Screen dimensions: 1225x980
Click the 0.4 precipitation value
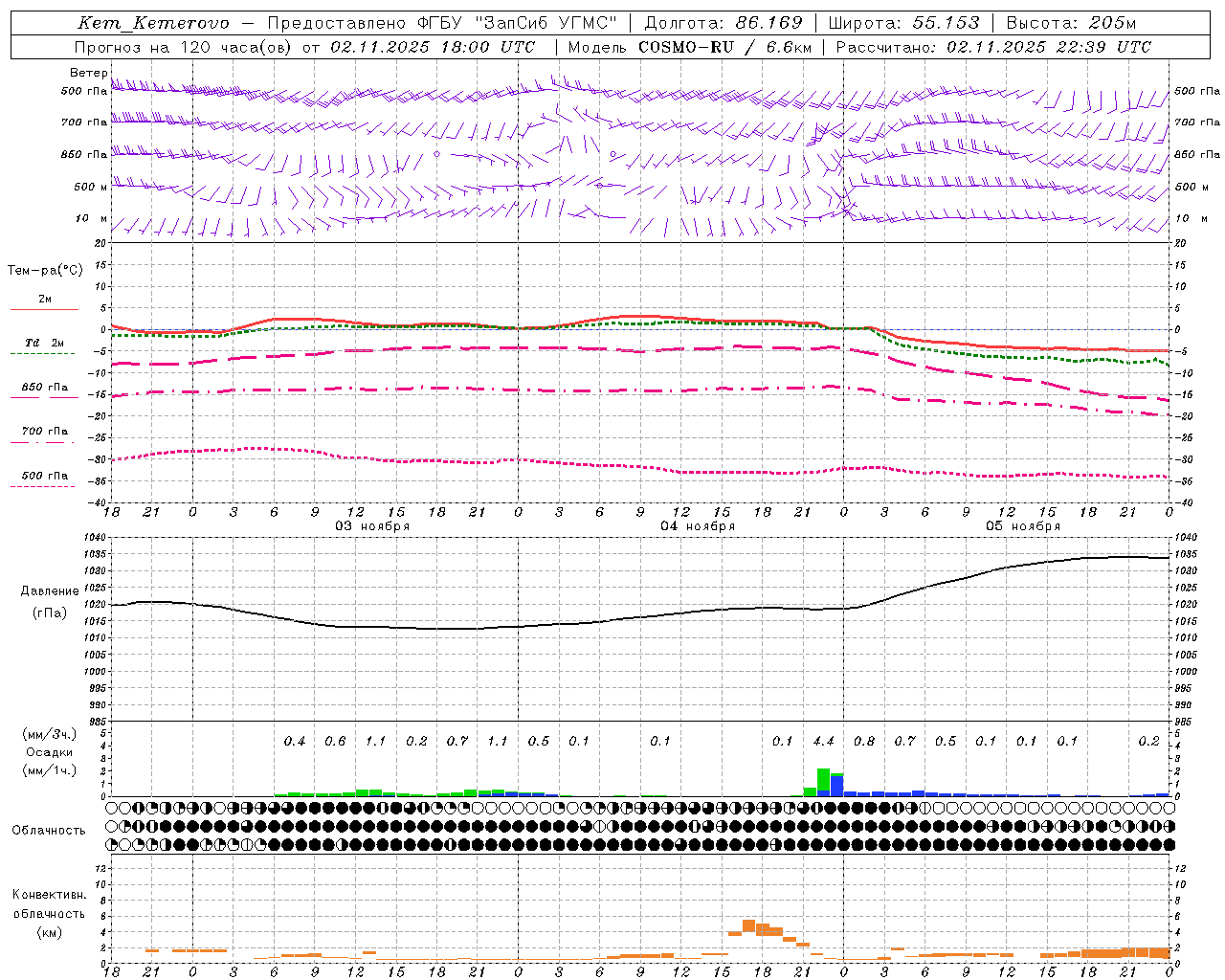tap(295, 742)
